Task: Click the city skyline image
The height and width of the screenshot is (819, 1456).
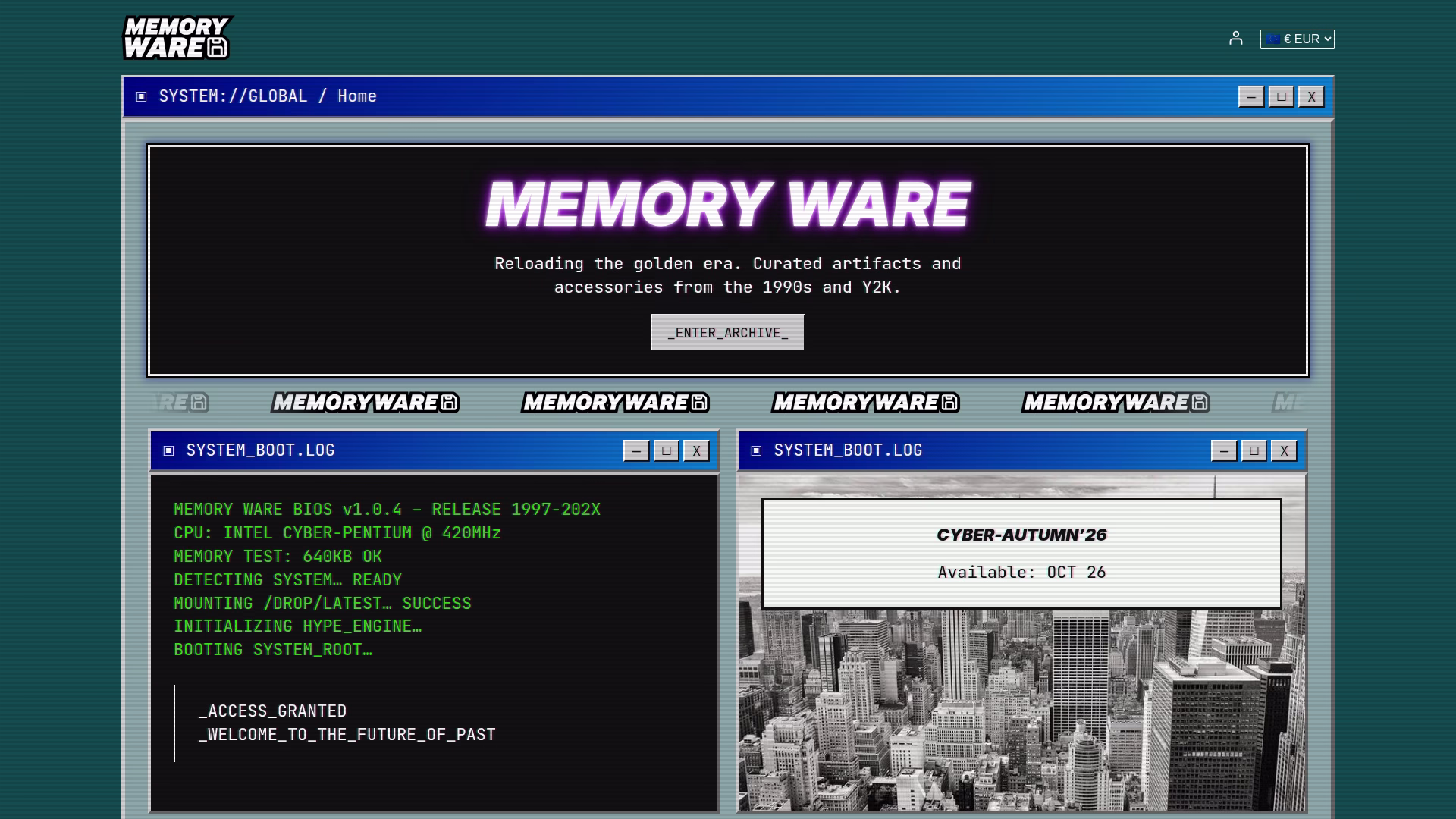Action: point(1021,720)
